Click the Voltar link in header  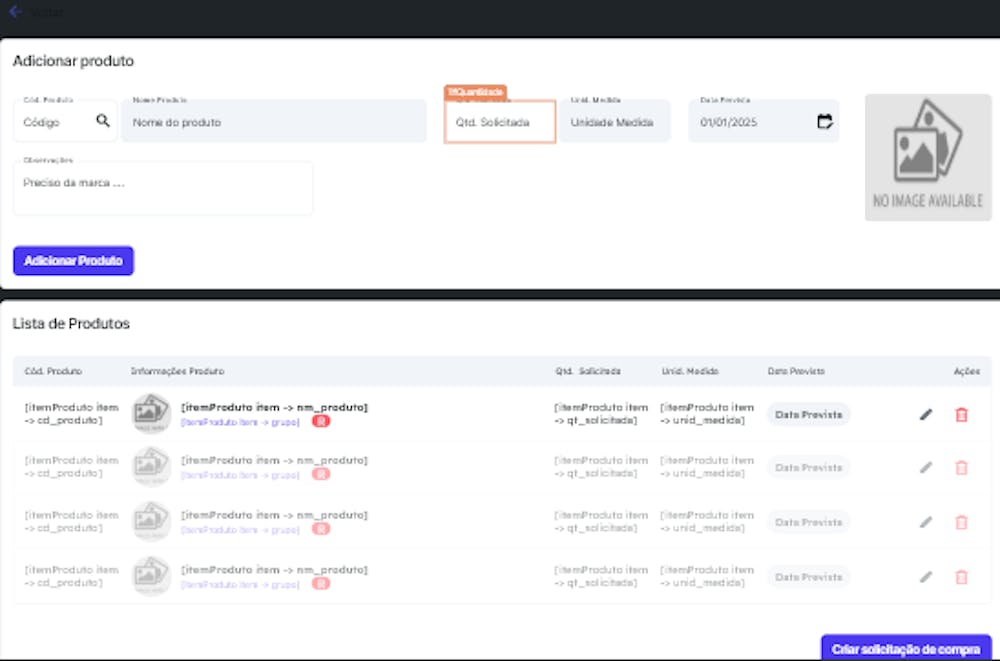(47, 11)
